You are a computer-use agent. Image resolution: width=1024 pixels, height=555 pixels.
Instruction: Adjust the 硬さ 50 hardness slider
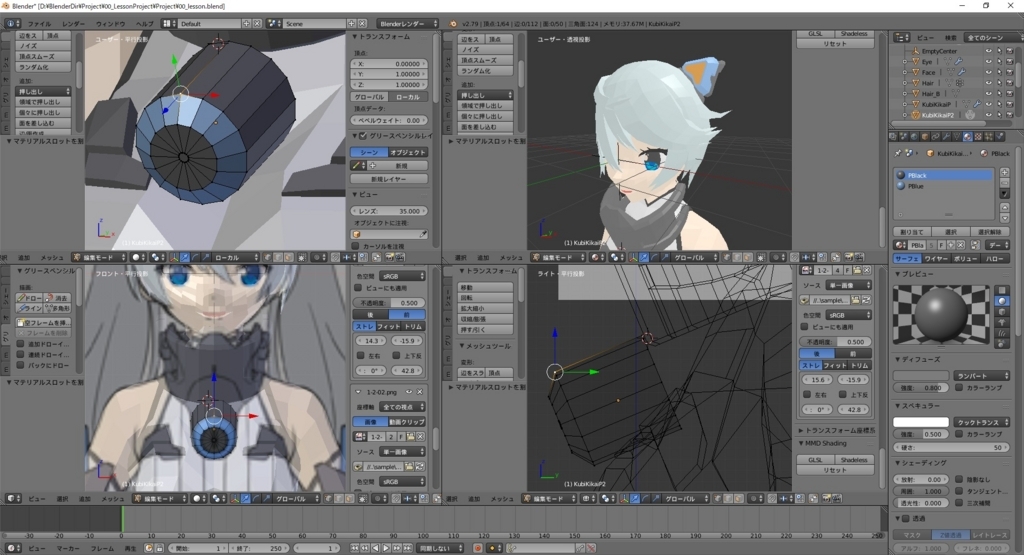952,447
